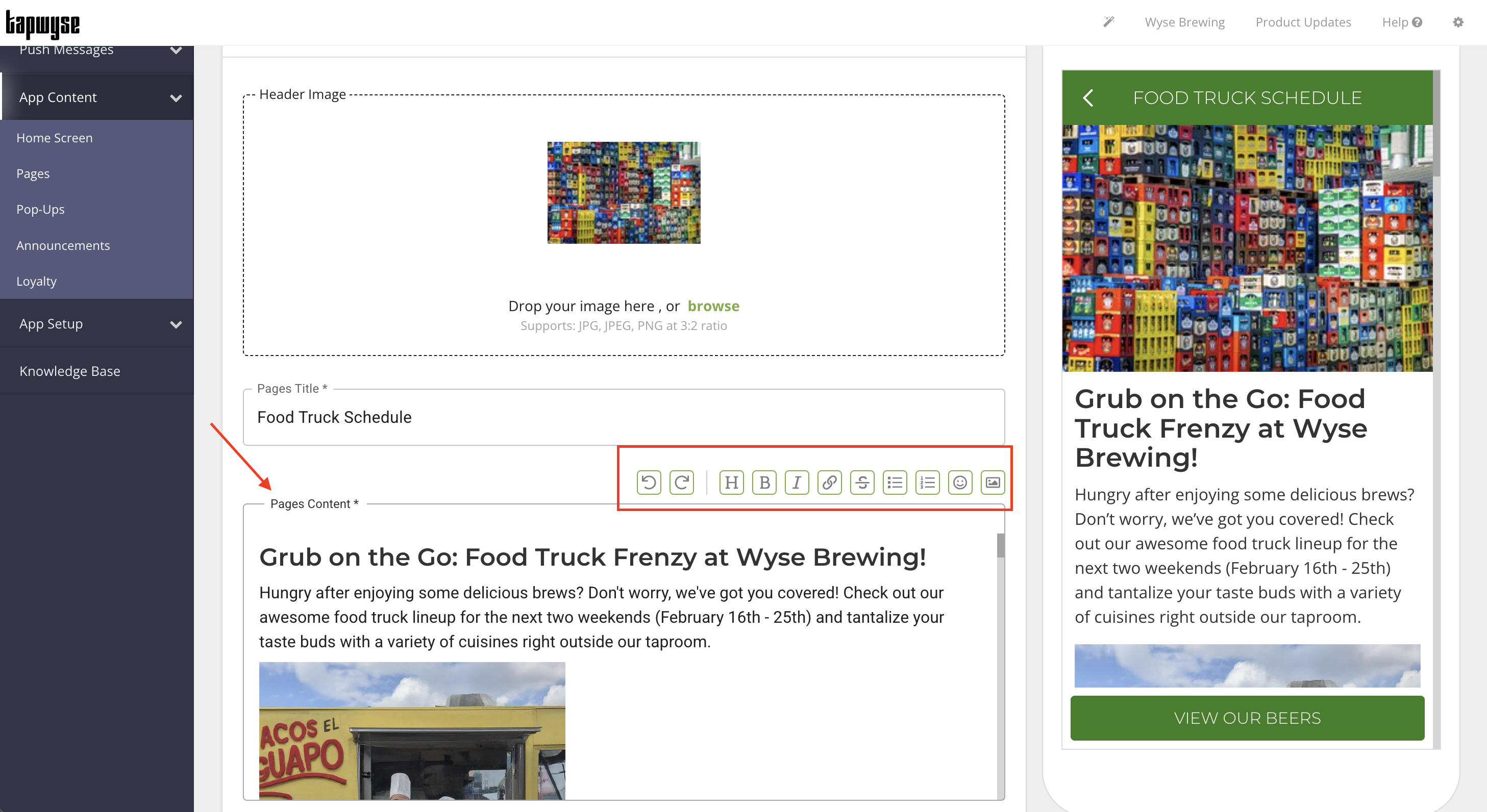Insert an image into page content
The height and width of the screenshot is (812, 1487).
[993, 483]
